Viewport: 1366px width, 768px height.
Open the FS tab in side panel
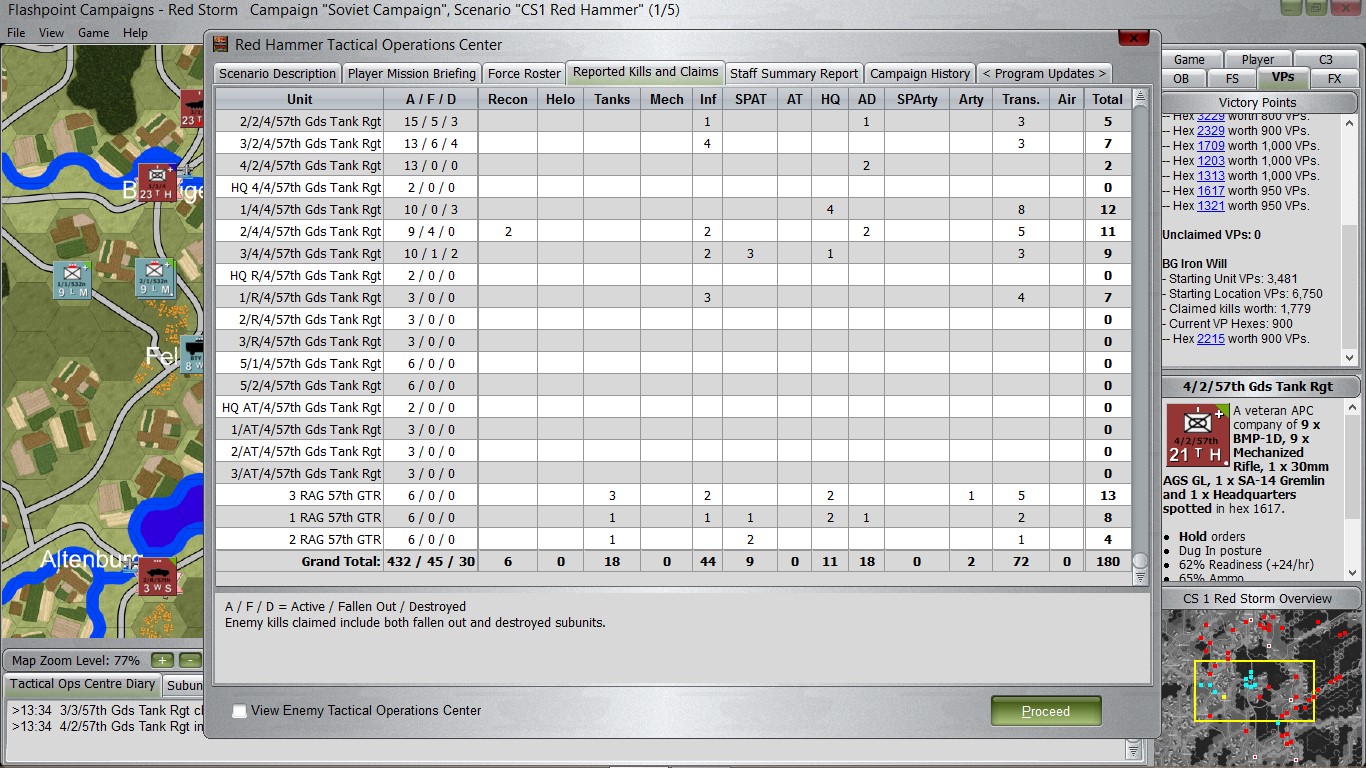click(x=1231, y=79)
